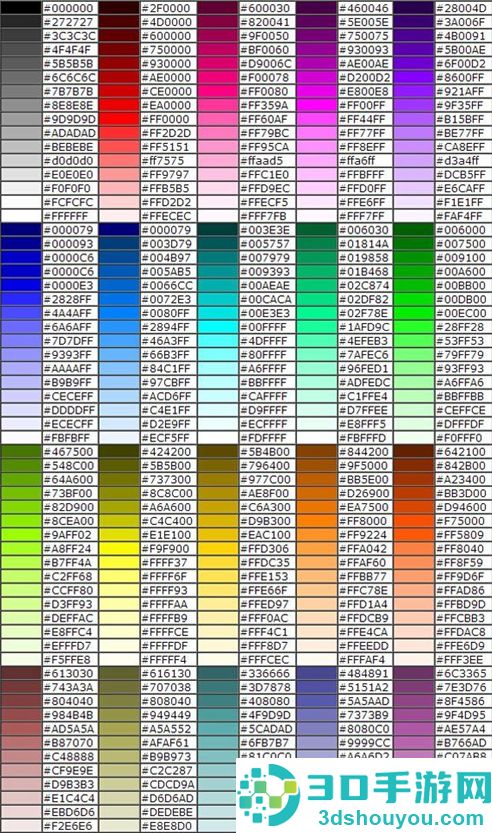Select the code #73BF00
The width and height of the screenshot is (492, 833).
click(68, 493)
